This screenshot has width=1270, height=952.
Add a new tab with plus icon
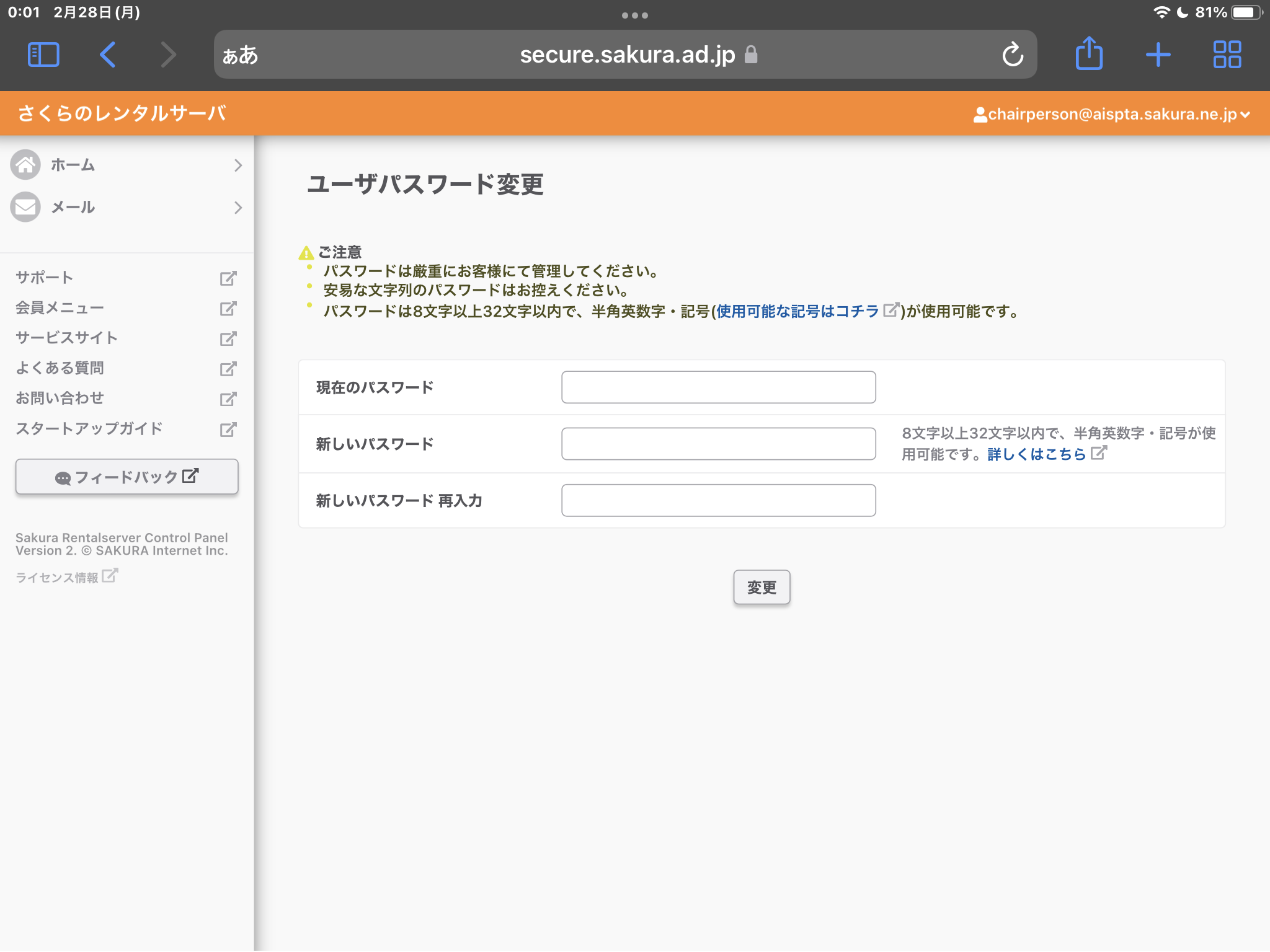tap(1158, 55)
